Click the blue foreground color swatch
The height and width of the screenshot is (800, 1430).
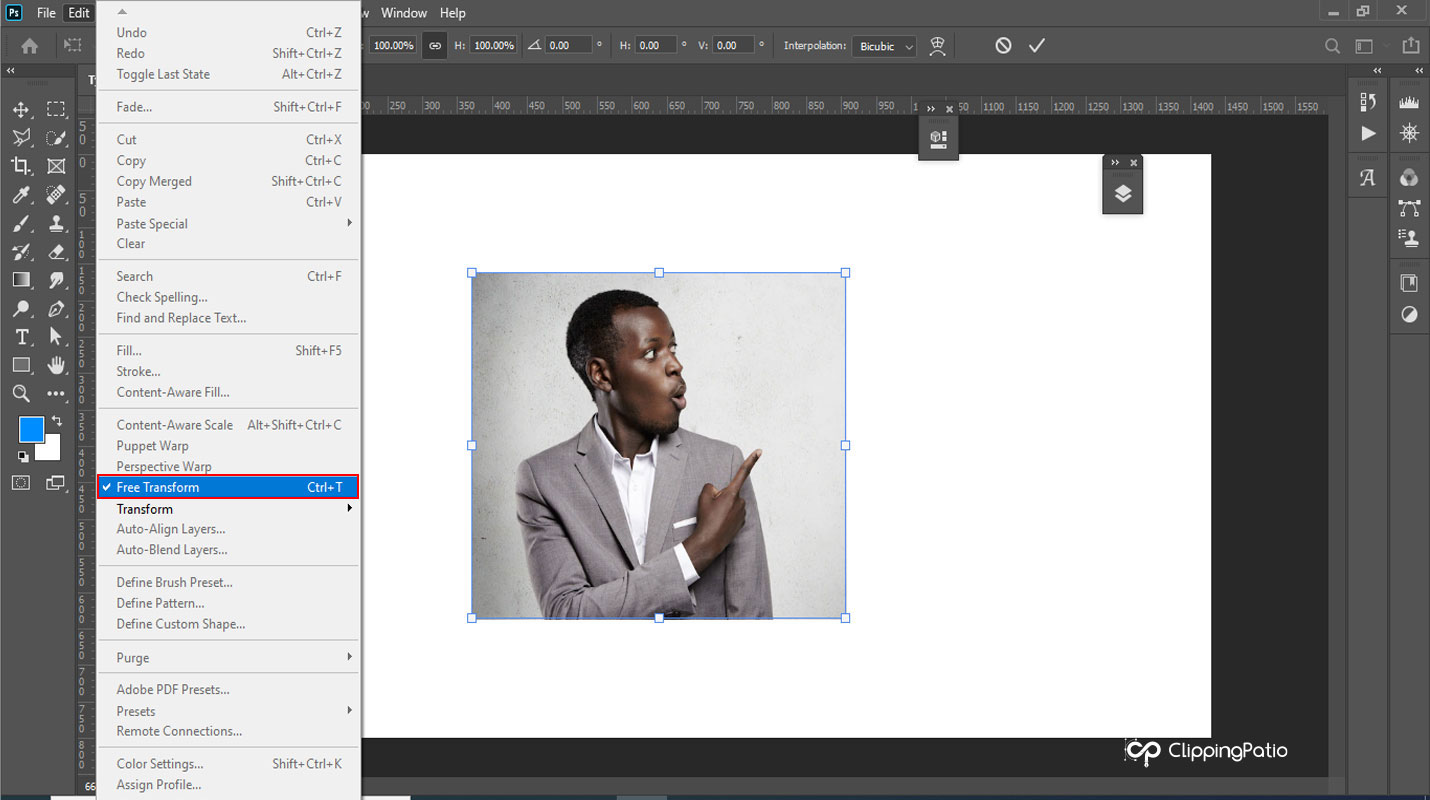(x=31, y=430)
